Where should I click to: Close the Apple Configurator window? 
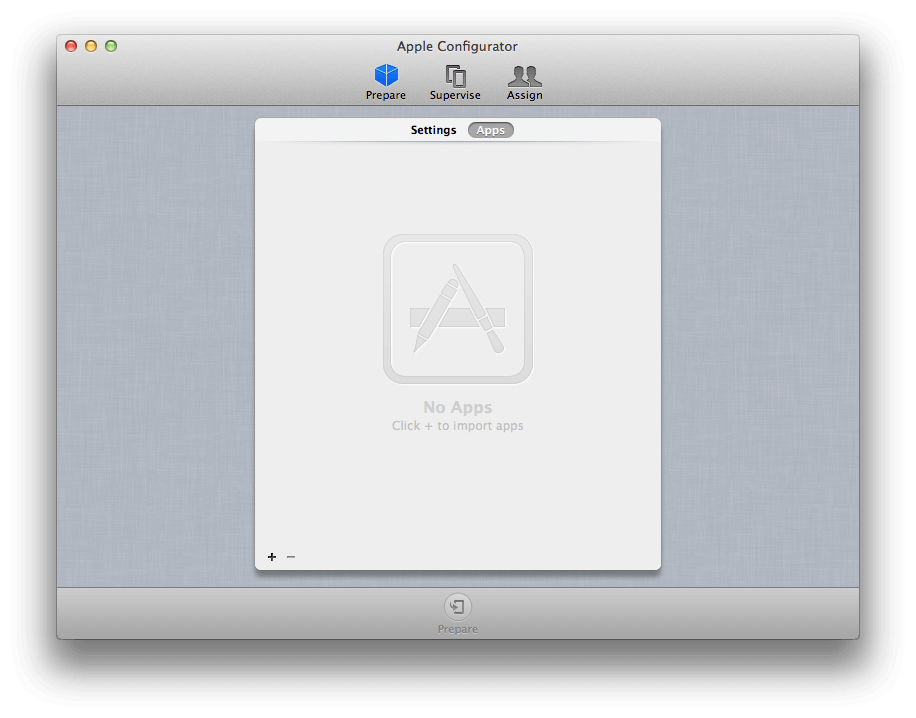point(71,46)
